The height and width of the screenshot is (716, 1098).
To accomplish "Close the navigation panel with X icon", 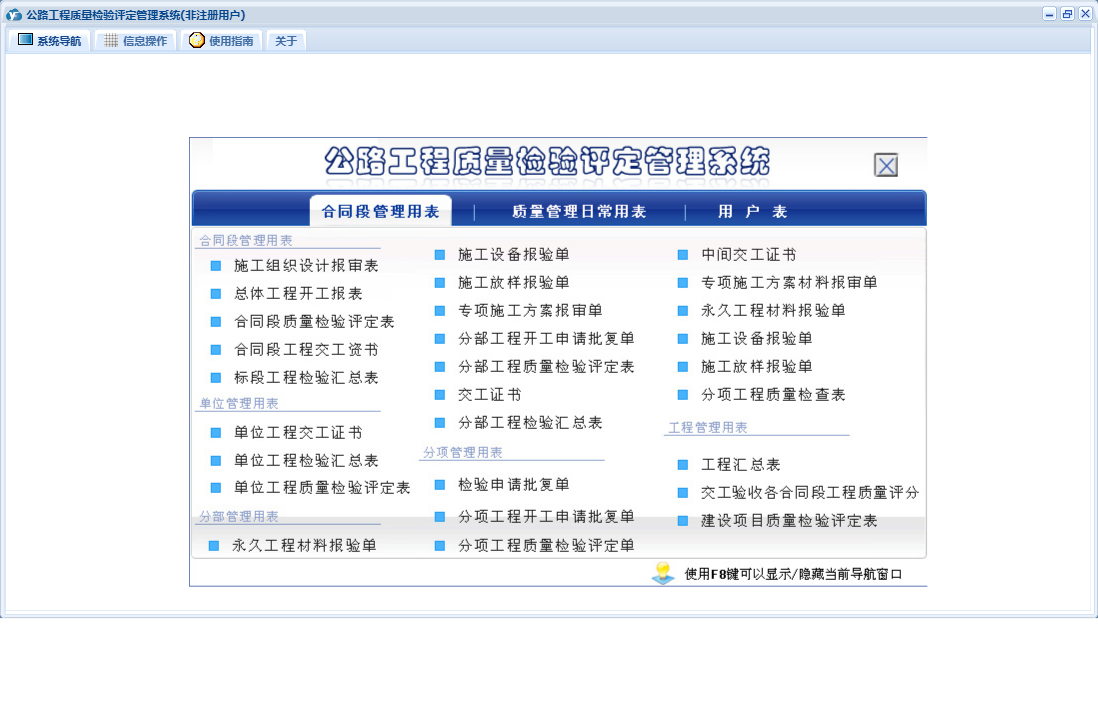I will (886, 165).
